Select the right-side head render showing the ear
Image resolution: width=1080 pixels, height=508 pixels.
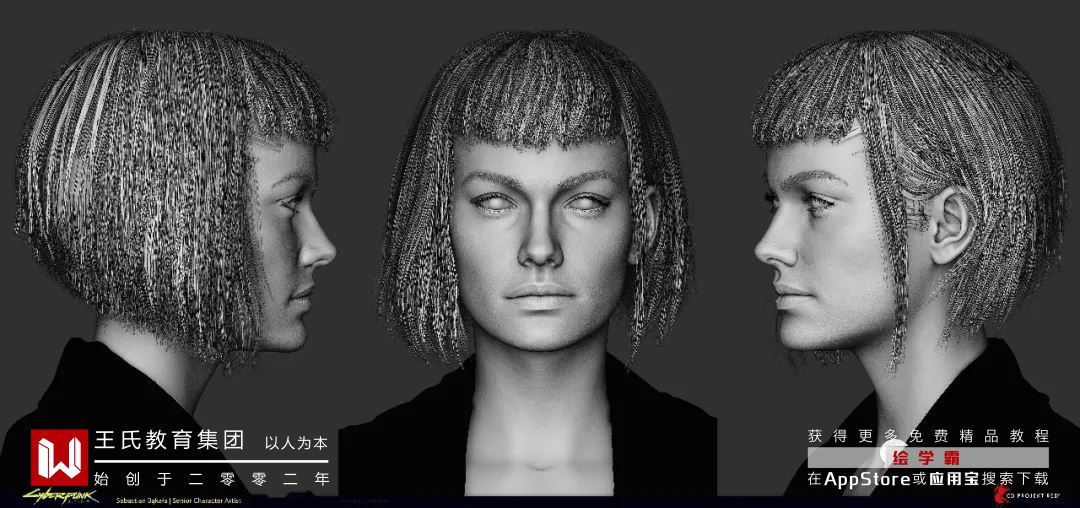tap(909, 203)
